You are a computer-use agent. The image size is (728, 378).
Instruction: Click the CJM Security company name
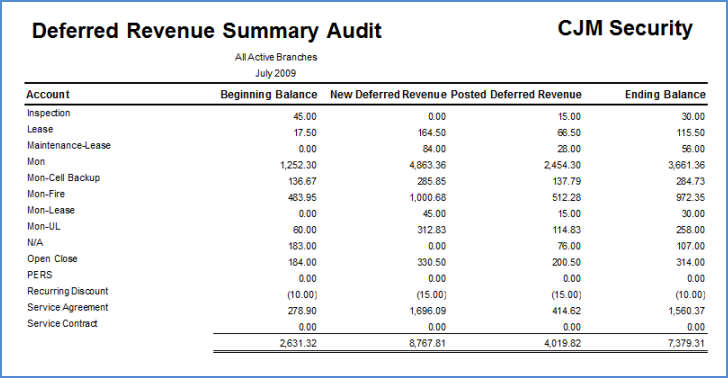(x=625, y=28)
